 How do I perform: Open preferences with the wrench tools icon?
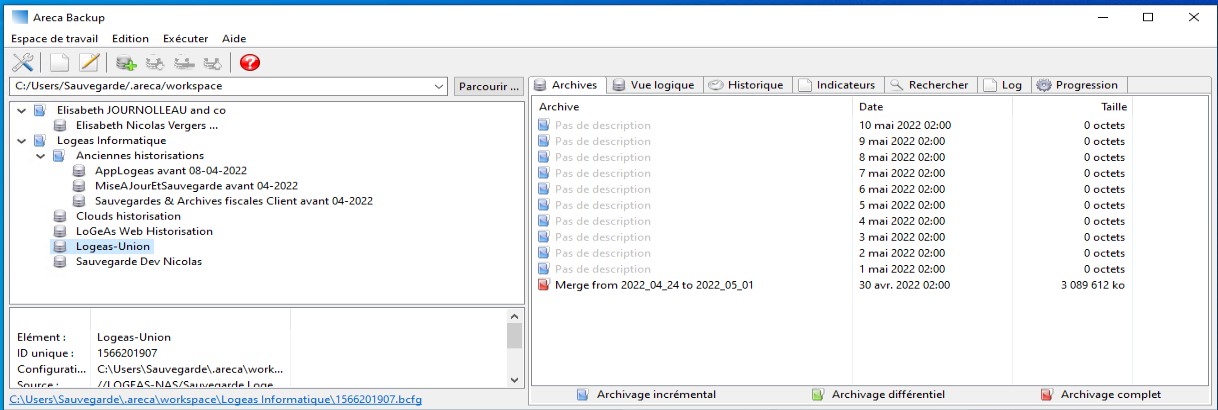coord(22,63)
